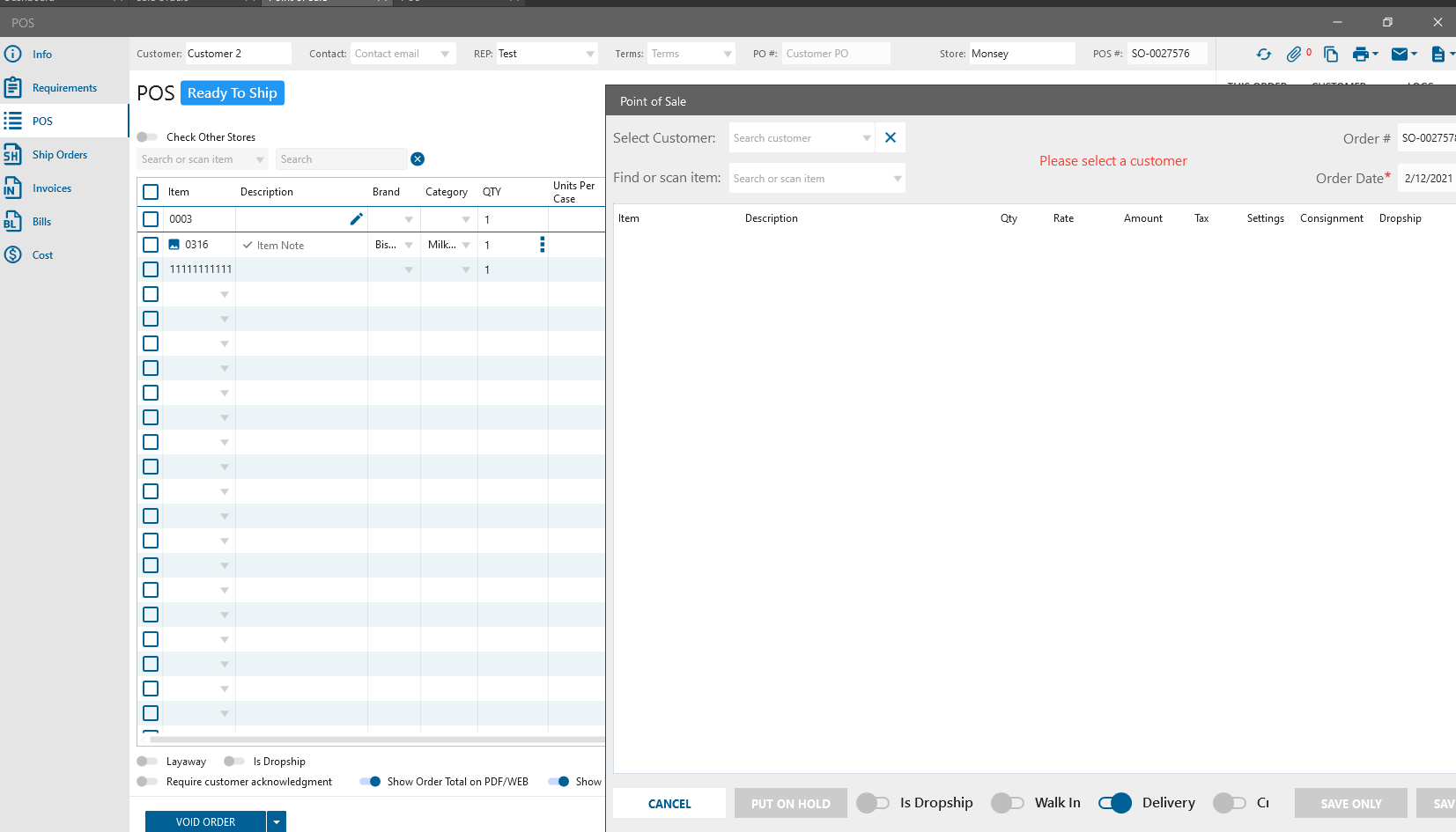Click the copy order icon
This screenshot has width=1456, height=832.
point(1331,55)
